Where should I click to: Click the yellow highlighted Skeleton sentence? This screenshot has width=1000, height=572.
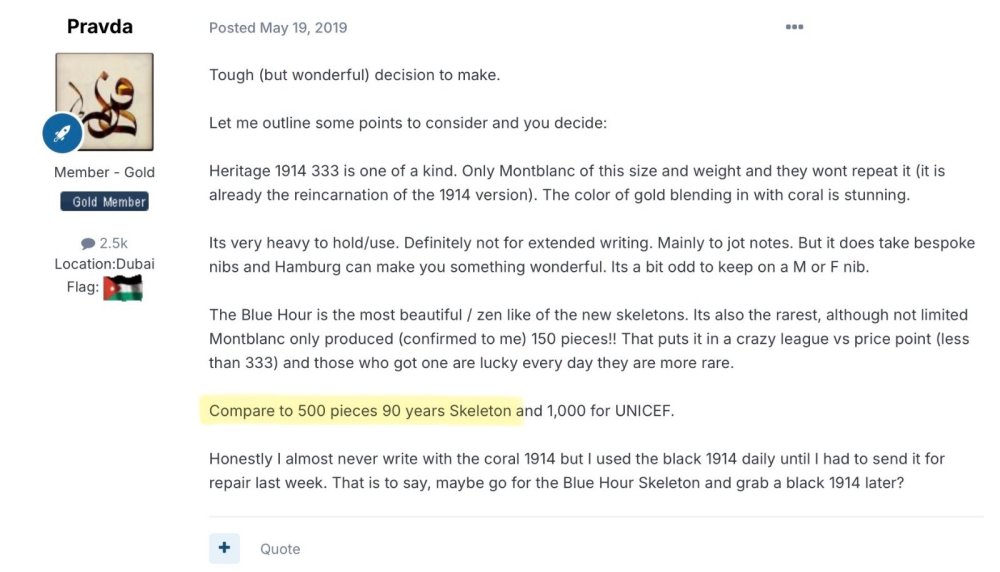[360, 411]
